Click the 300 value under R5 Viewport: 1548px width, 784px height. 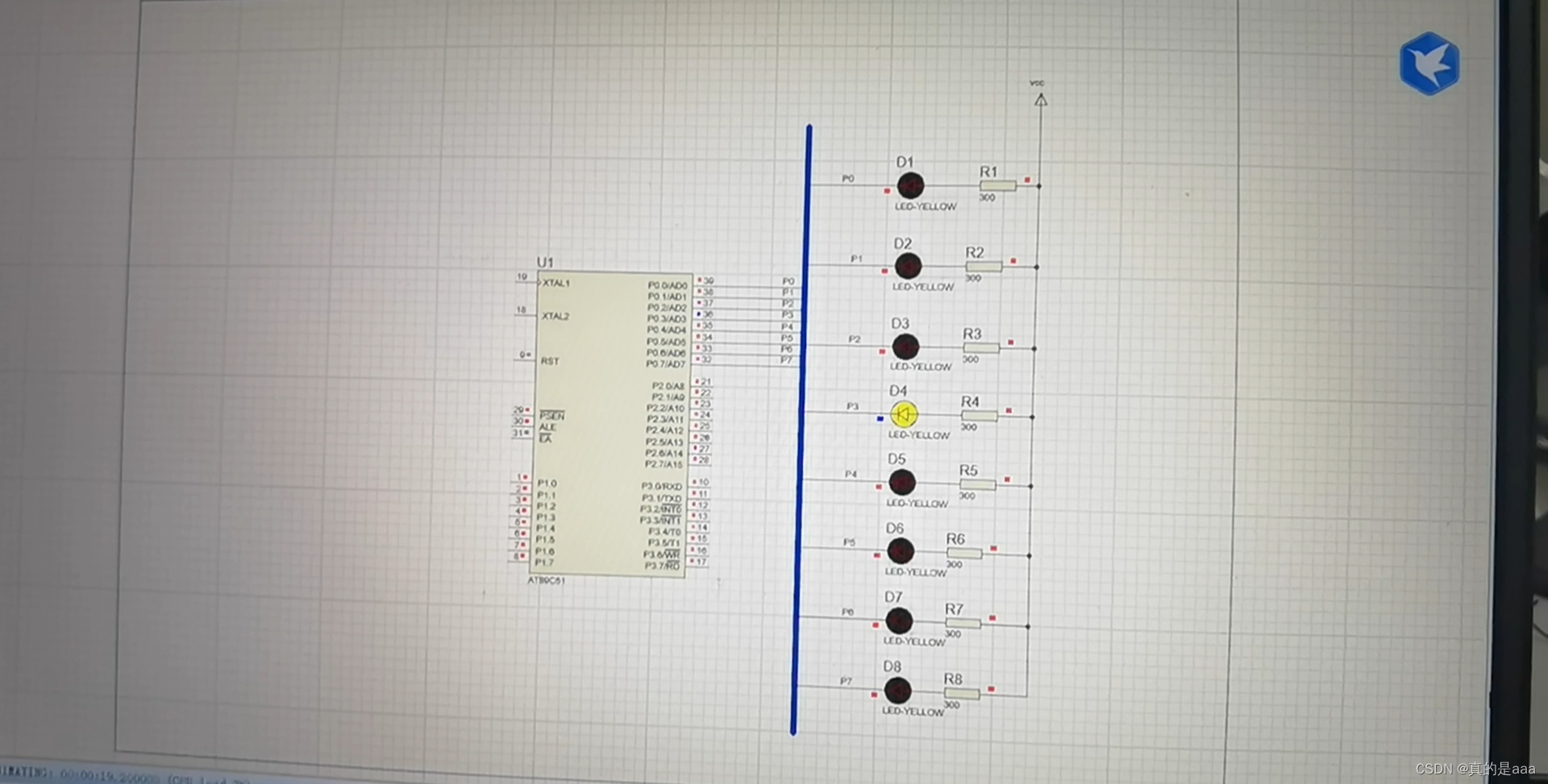point(967,496)
